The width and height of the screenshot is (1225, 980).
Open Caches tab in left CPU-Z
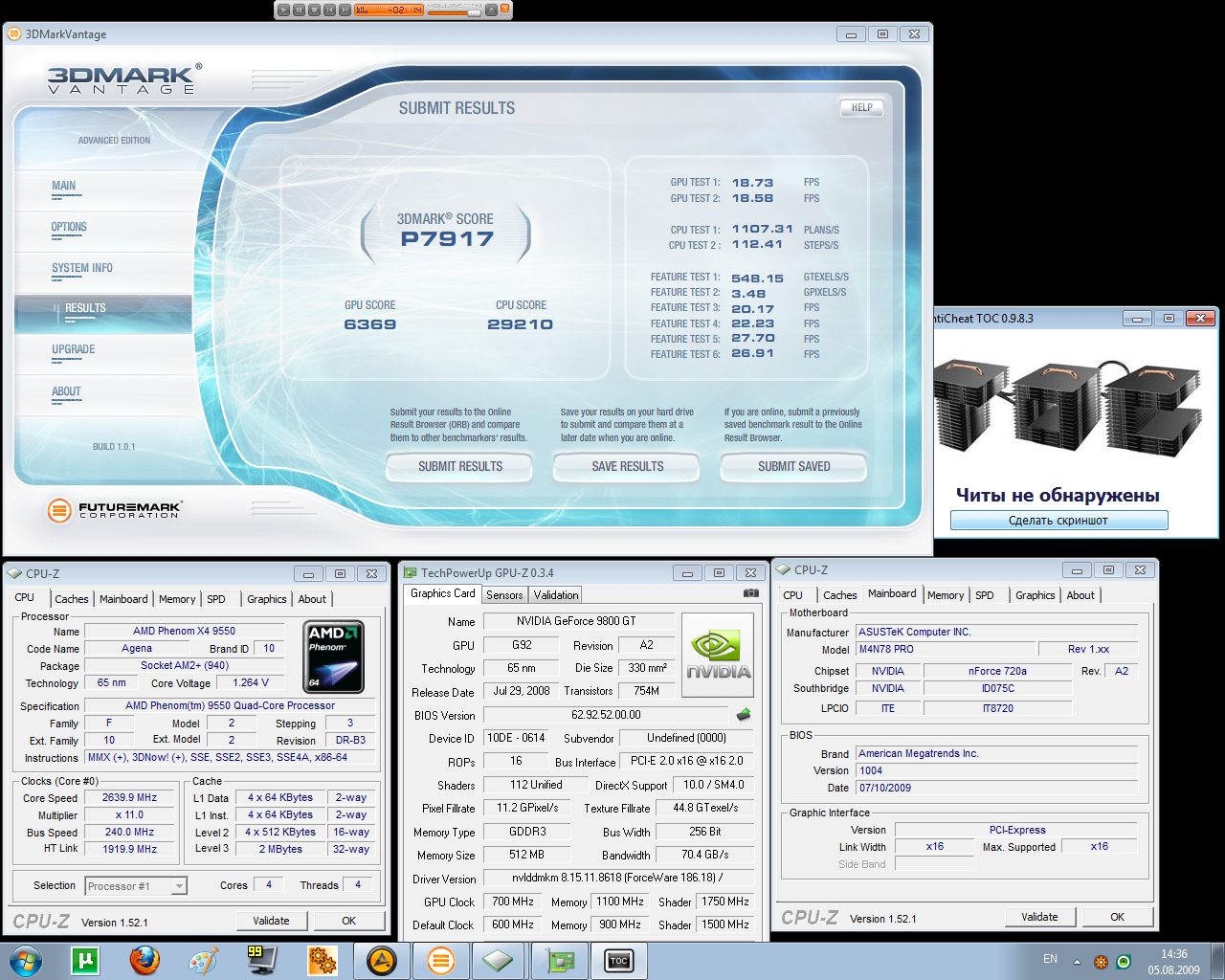72,599
